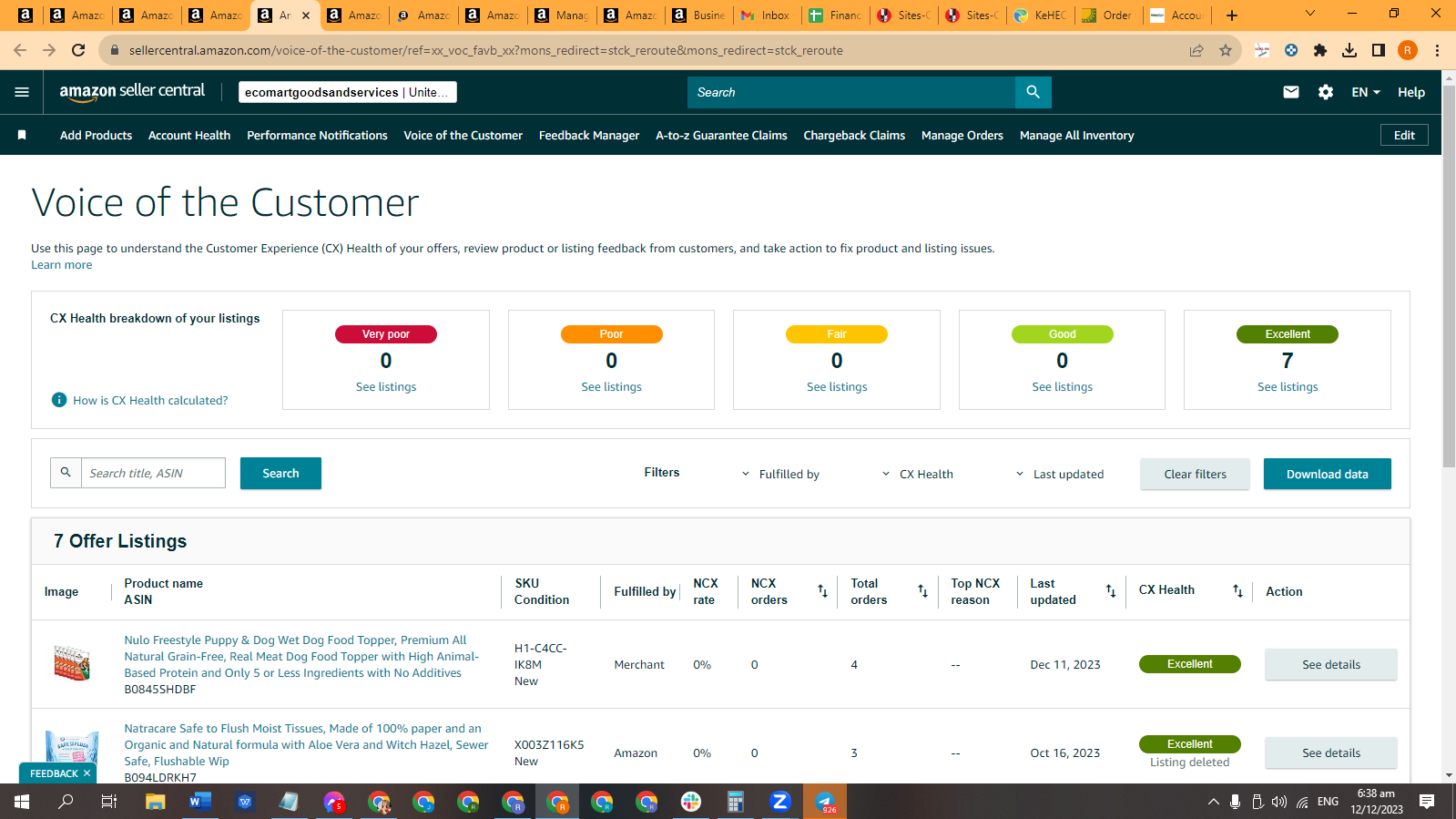Switch to the KeHE browser tab
The height and width of the screenshot is (819, 1456).
1041,15
